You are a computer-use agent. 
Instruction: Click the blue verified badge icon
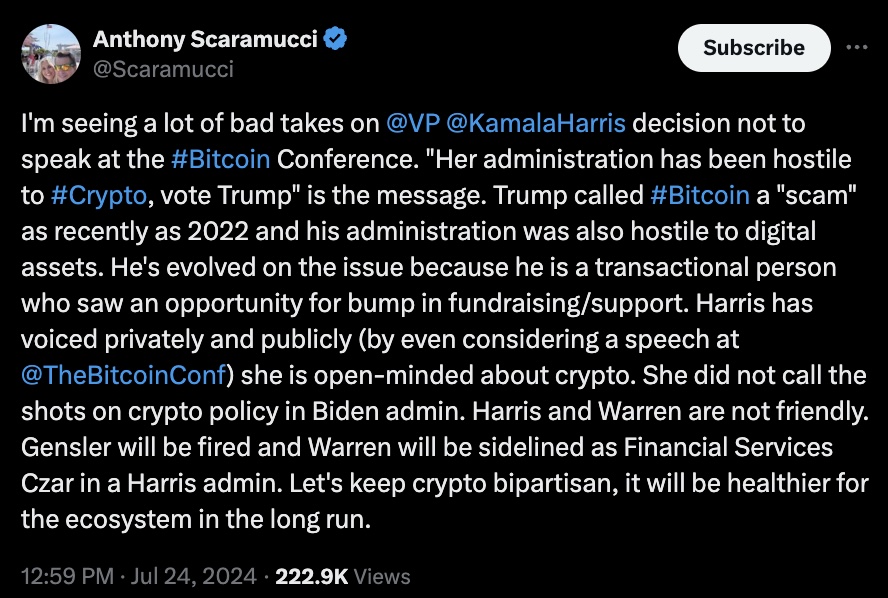[x=338, y=40]
